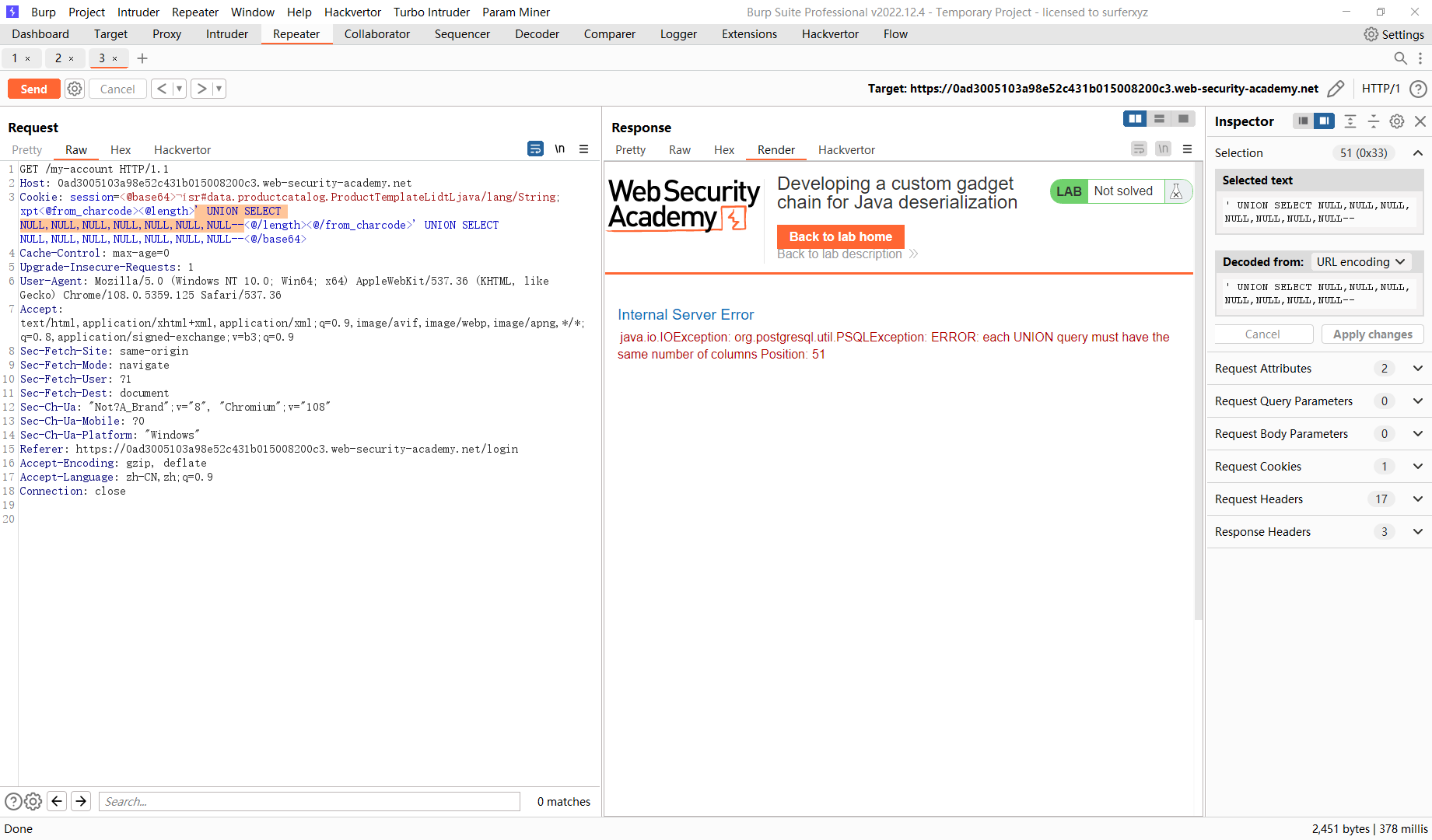
Task: Open the history dropdown beside the forward arrow
Action: coord(219,89)
